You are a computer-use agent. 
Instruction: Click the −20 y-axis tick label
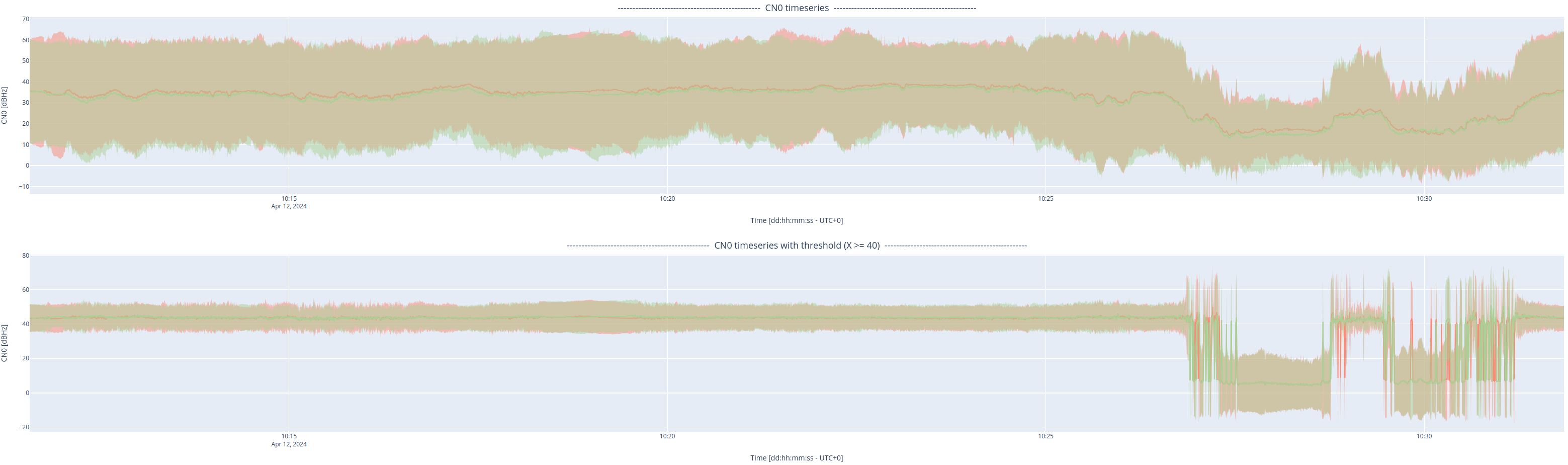pyautogui.click(x=24, y=427)
